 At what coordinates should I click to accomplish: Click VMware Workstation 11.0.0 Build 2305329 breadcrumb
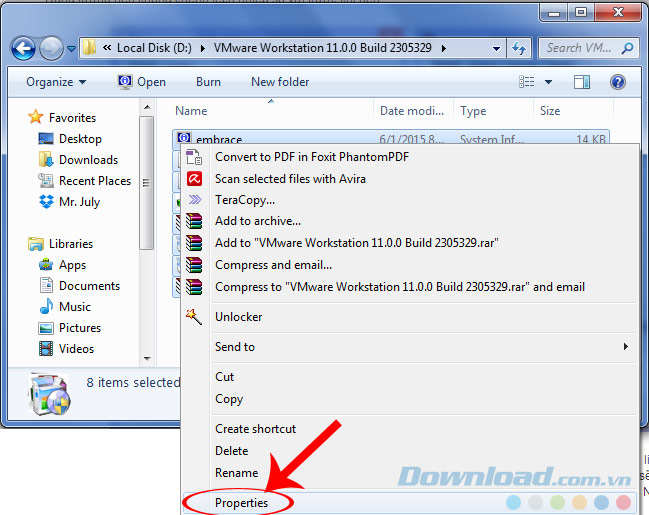point(322,48)
